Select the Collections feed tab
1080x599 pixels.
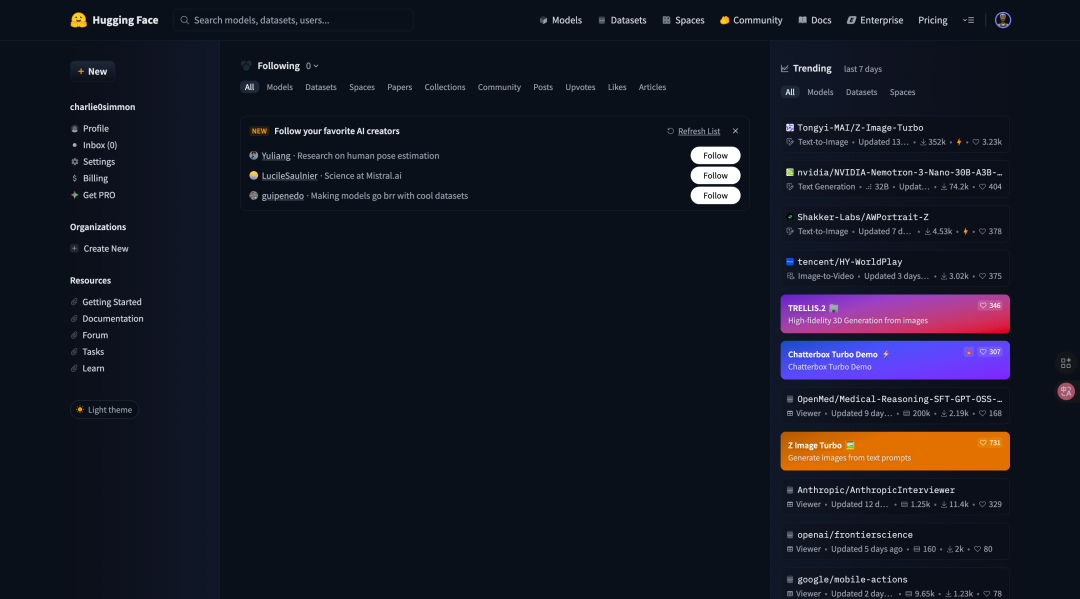coord(445,87)
